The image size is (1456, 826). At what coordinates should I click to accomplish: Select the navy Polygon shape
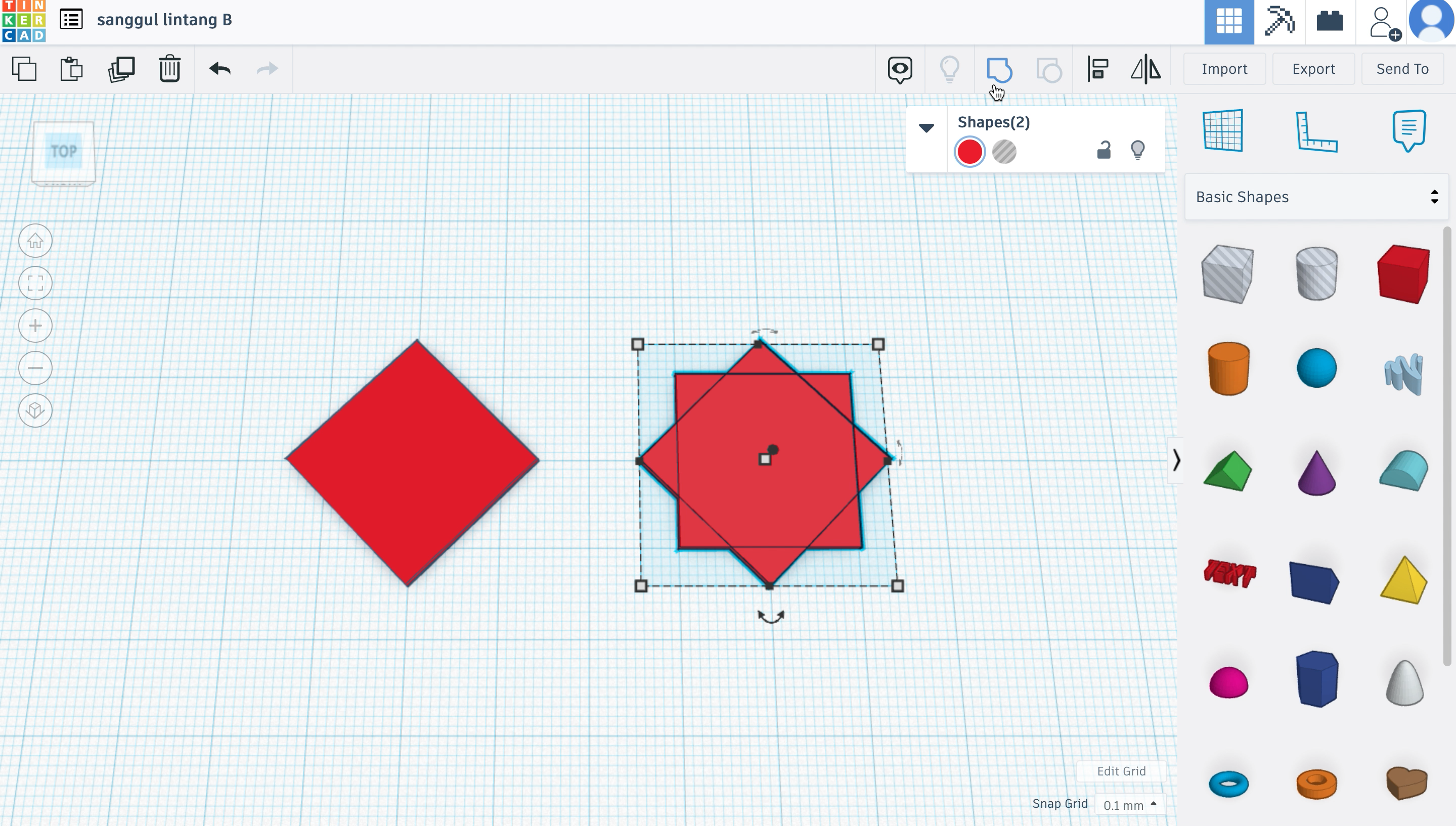[x=1317, y=678]
